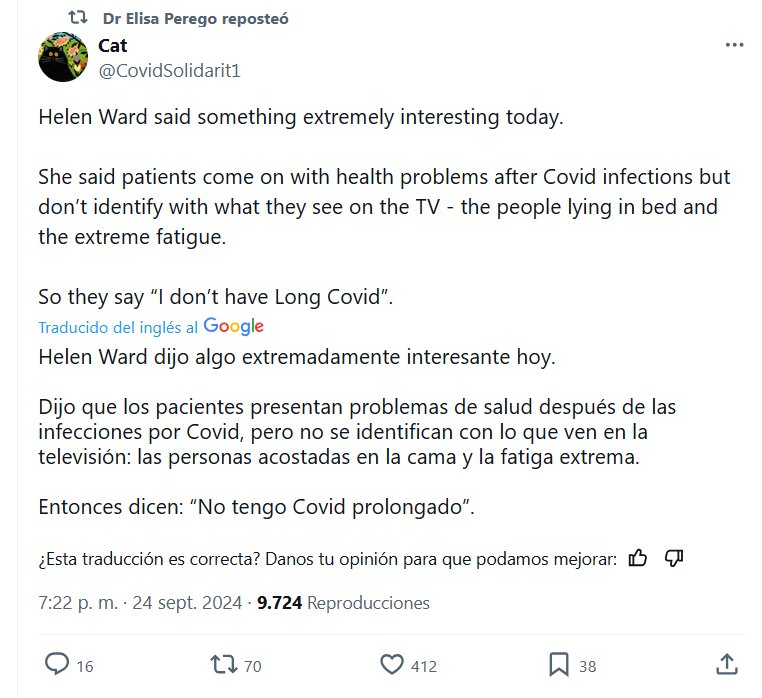Image resolution: width=762 pixels, height=698 pixels.
Task: Open the Cat display name link
Action: tap(112, 46)
